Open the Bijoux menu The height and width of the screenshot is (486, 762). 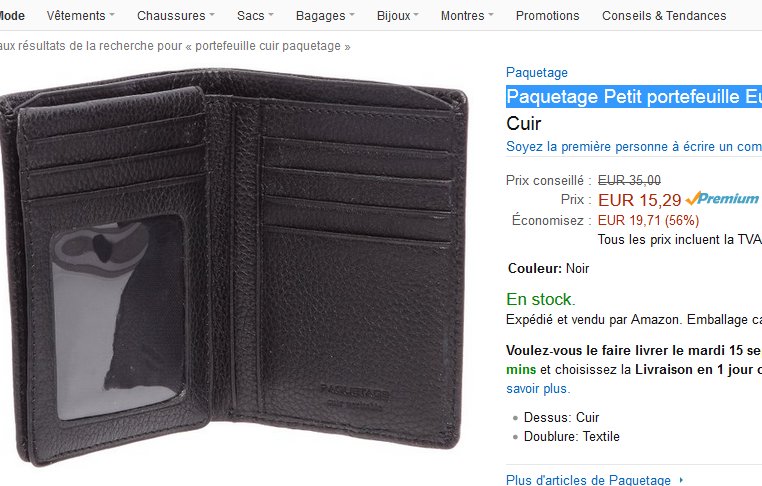(398, 16)
